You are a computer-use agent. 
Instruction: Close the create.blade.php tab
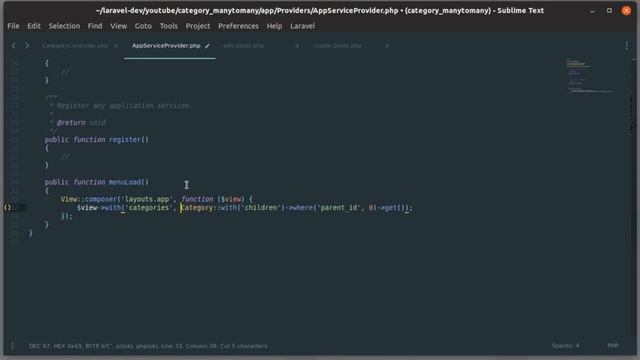pos(387,46)
